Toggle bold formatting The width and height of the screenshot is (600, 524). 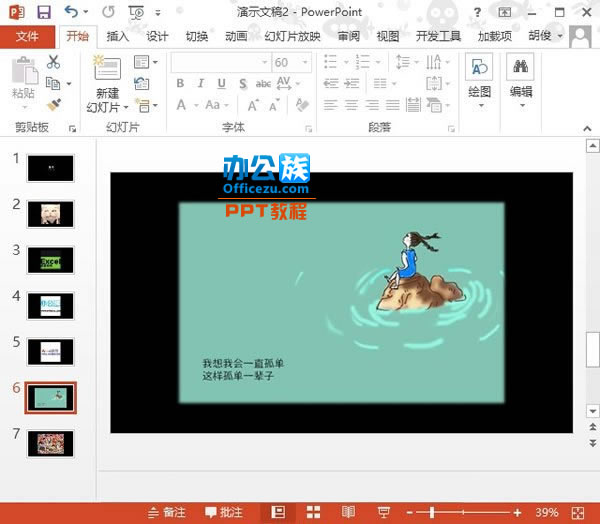tap(180, 83)
